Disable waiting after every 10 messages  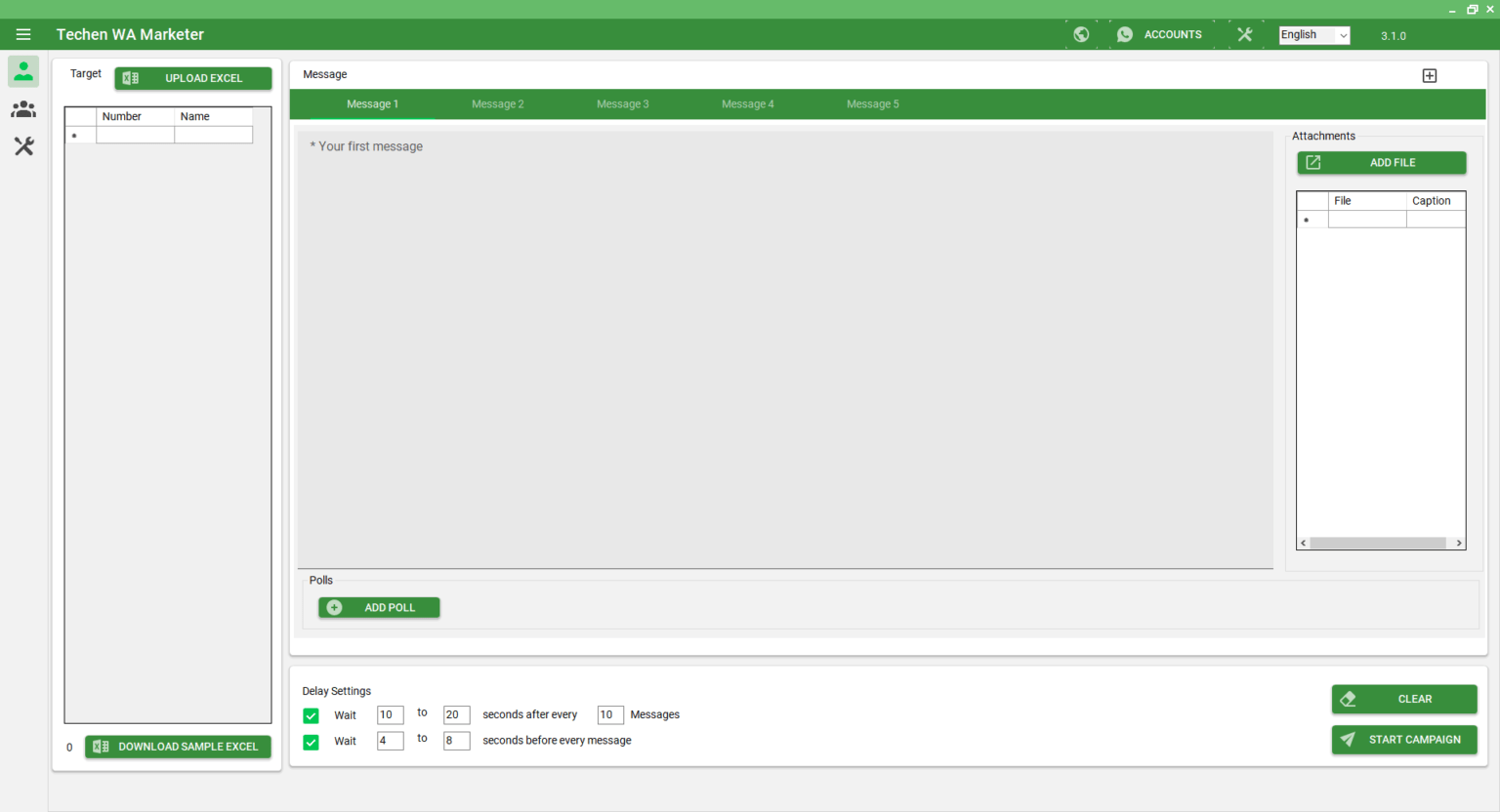(311, 715)
